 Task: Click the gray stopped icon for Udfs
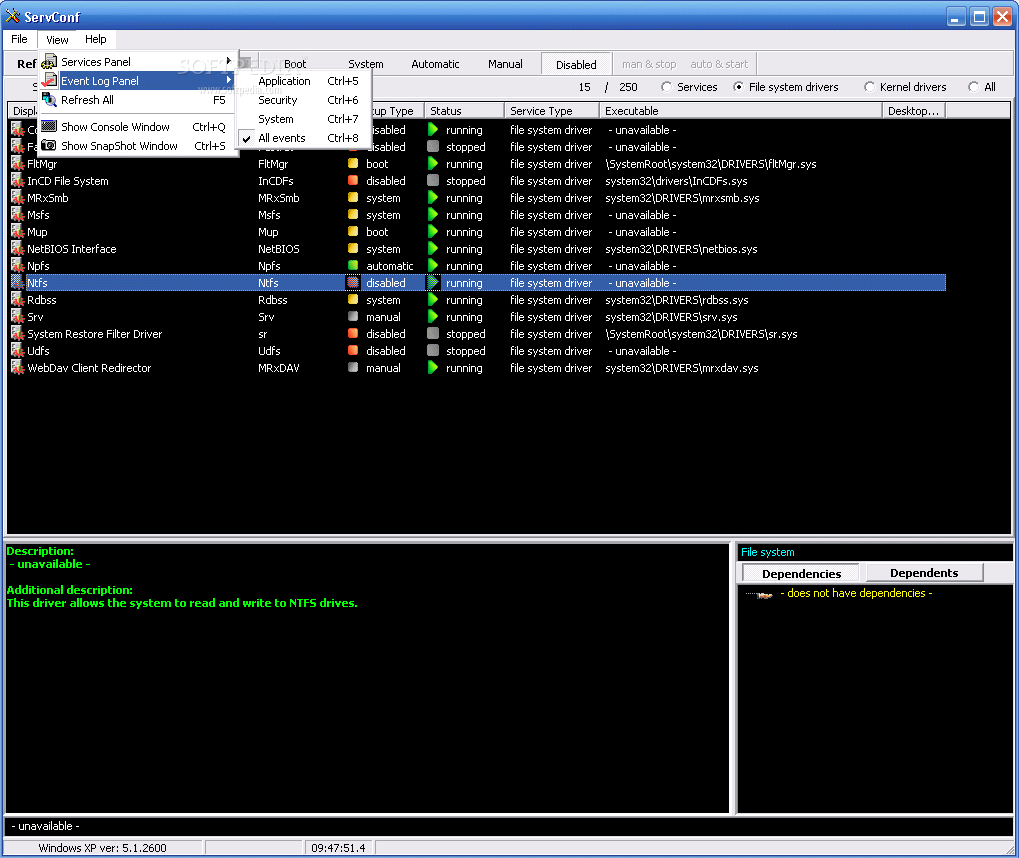point(433,350)
